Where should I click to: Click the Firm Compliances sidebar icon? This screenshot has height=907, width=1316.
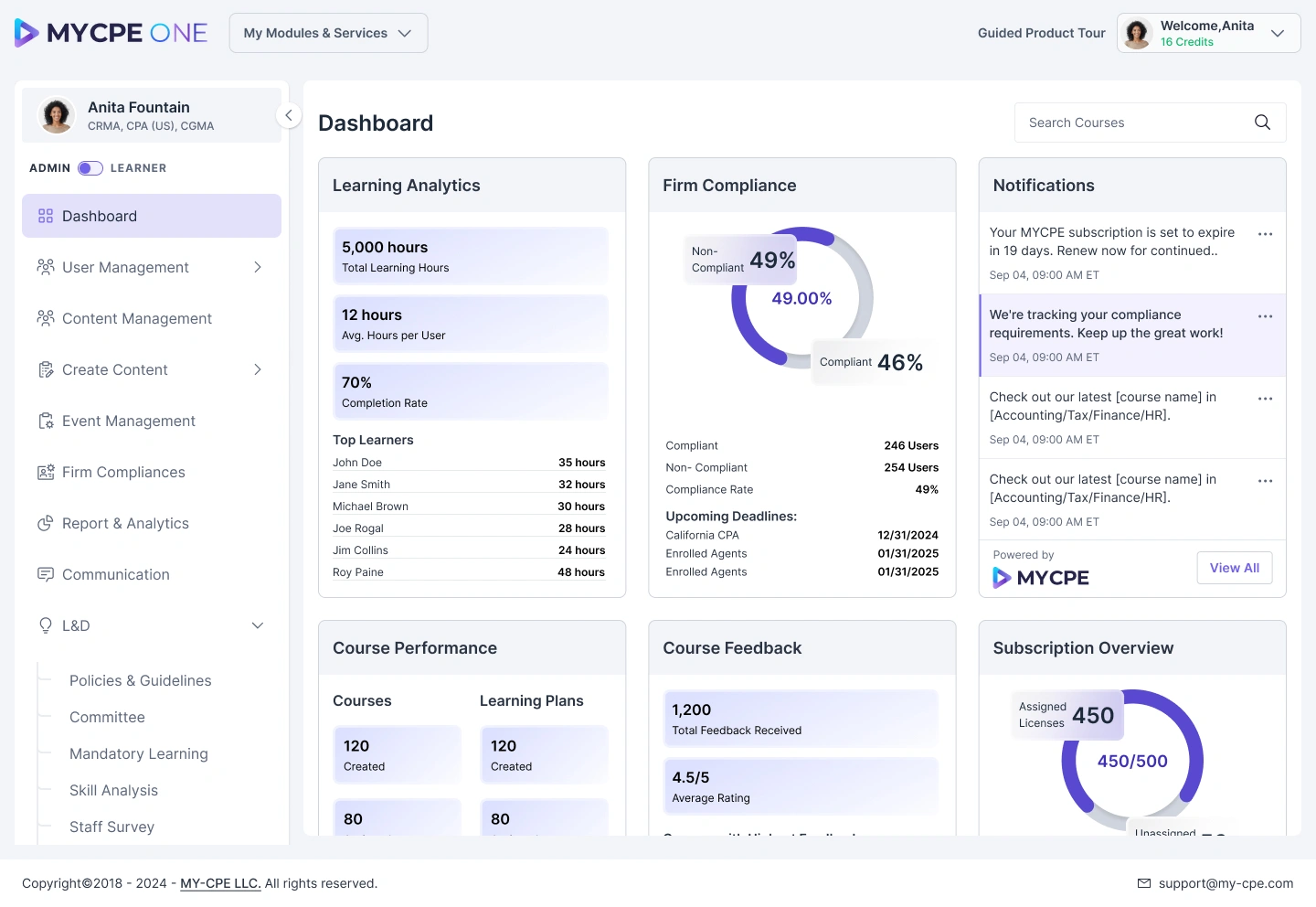point(46,472)
